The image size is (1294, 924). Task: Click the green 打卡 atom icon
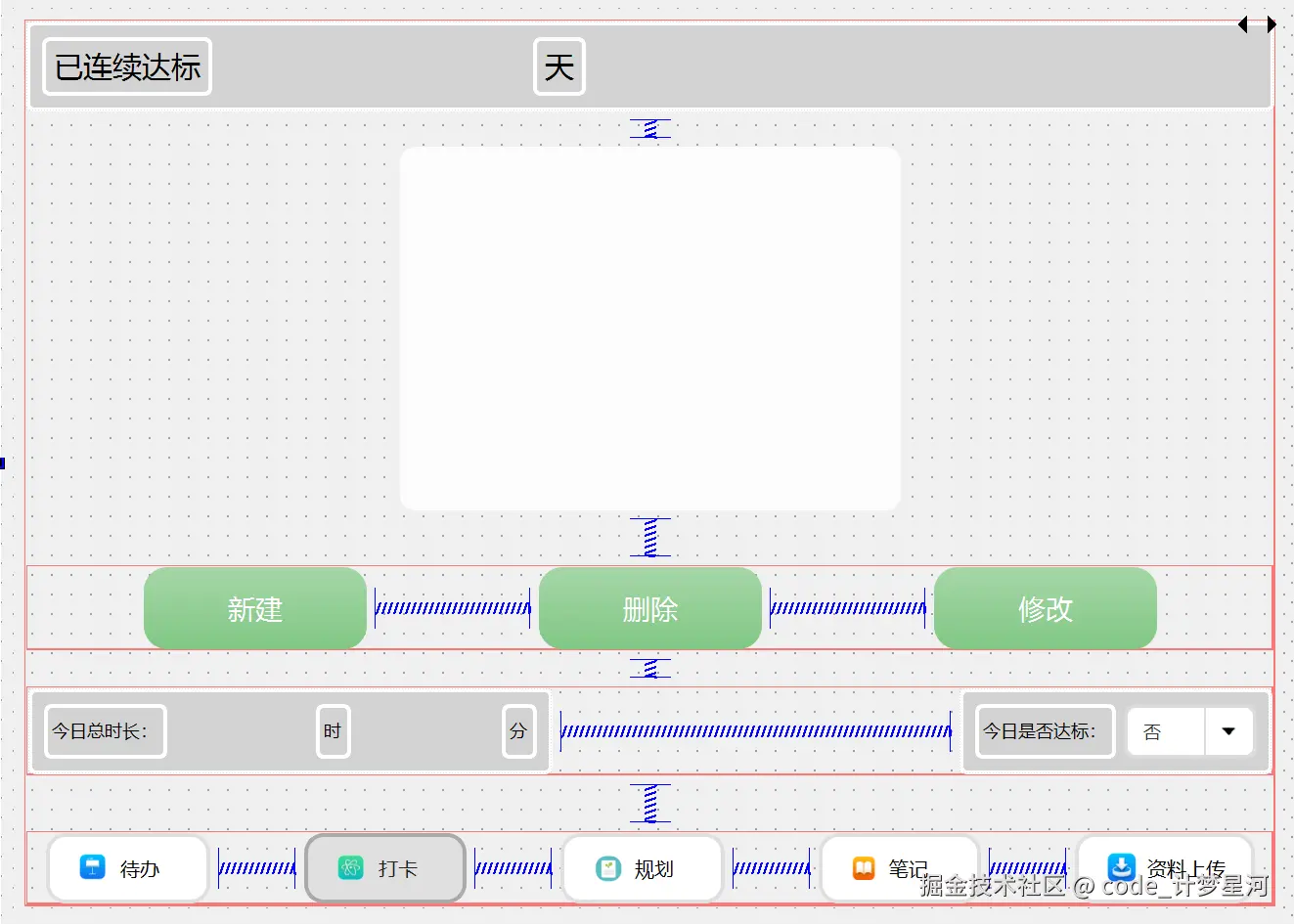(350, 867)
